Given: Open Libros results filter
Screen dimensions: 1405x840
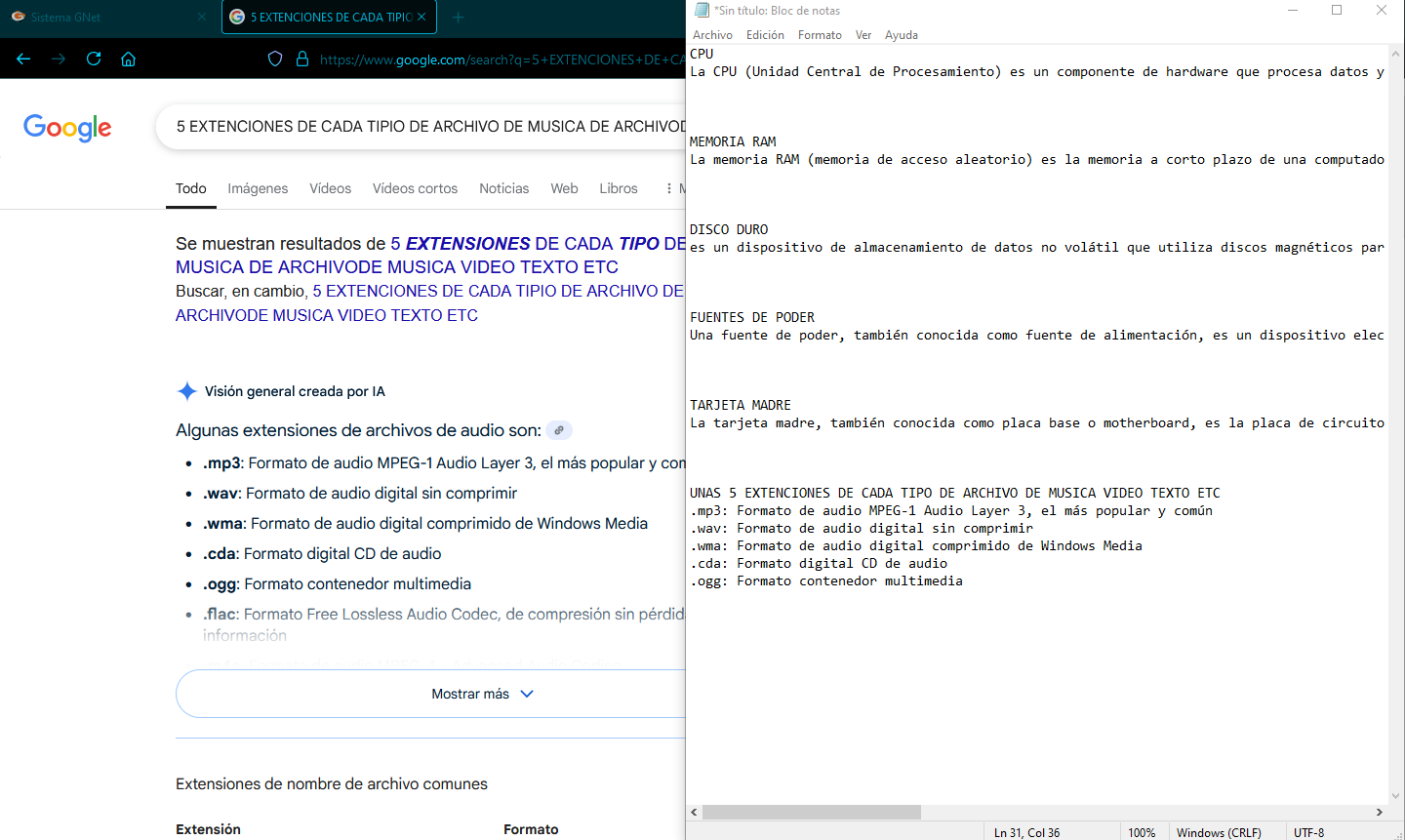Looking at the screenshot, I should [619, 188].
